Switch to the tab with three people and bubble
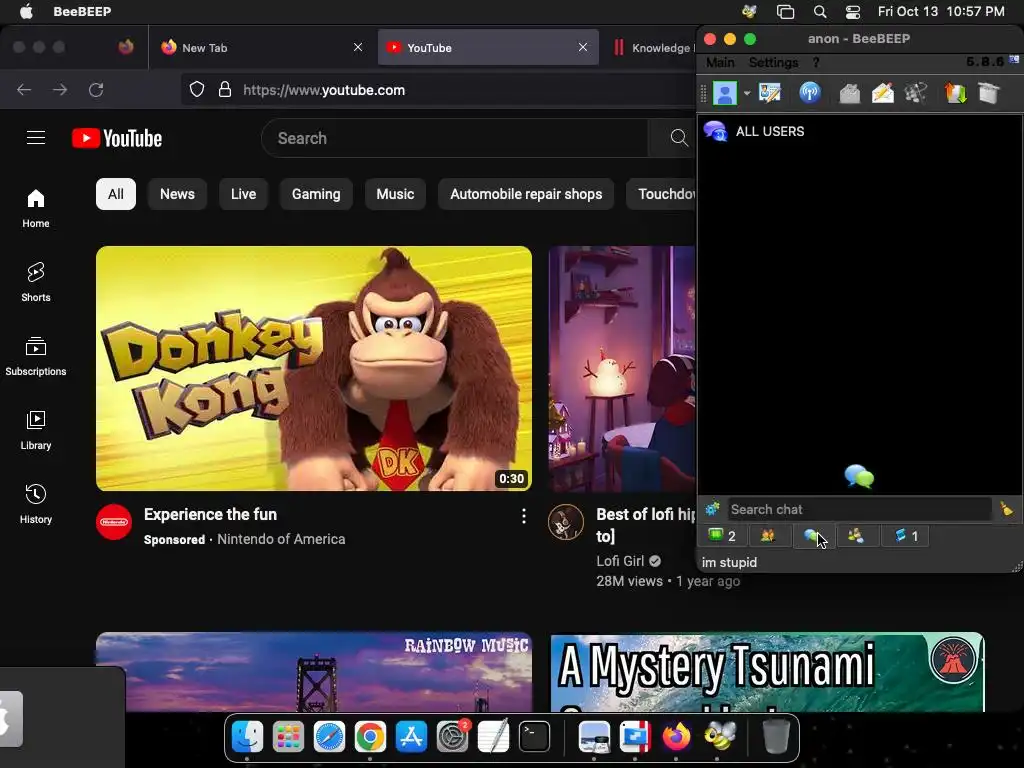 pos(856,536)
